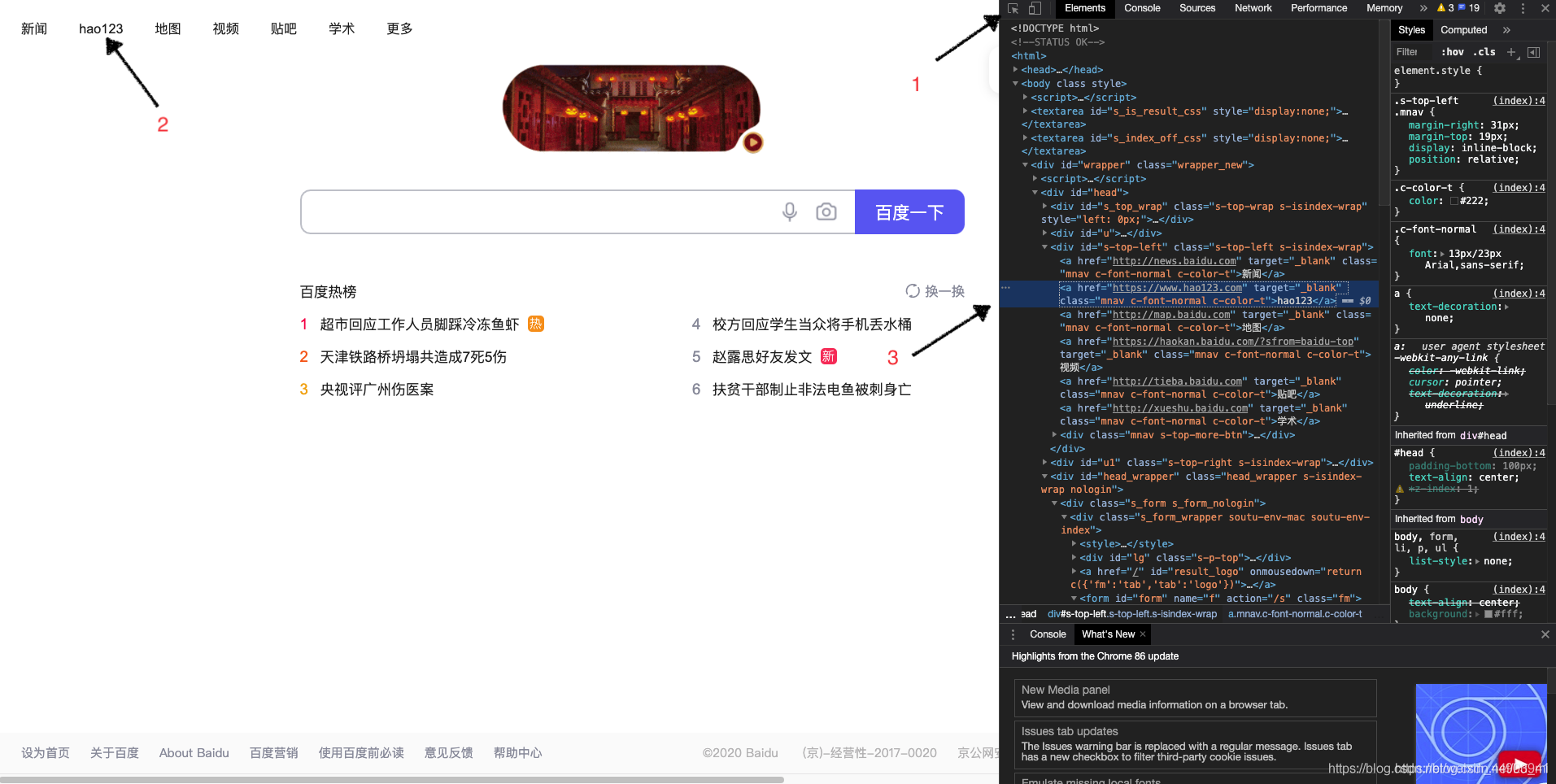Collapse the body element node
This screenshot has width=1556, height=784.
click(1016, 84)
